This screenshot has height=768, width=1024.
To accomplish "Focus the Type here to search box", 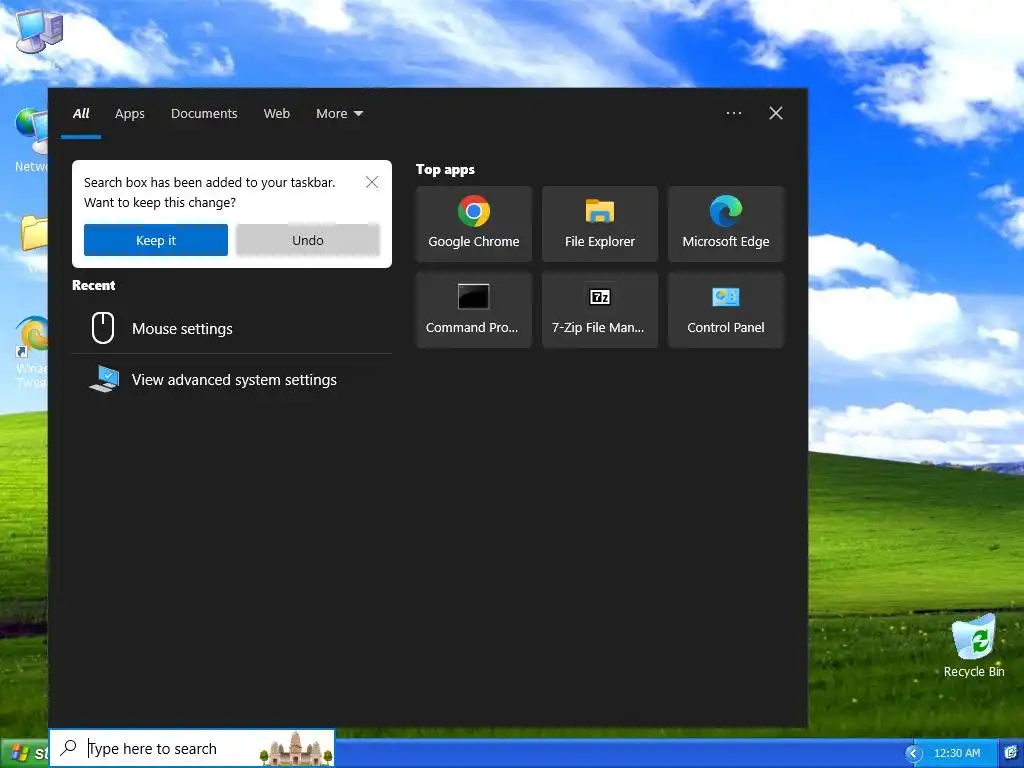I will 192,748.
